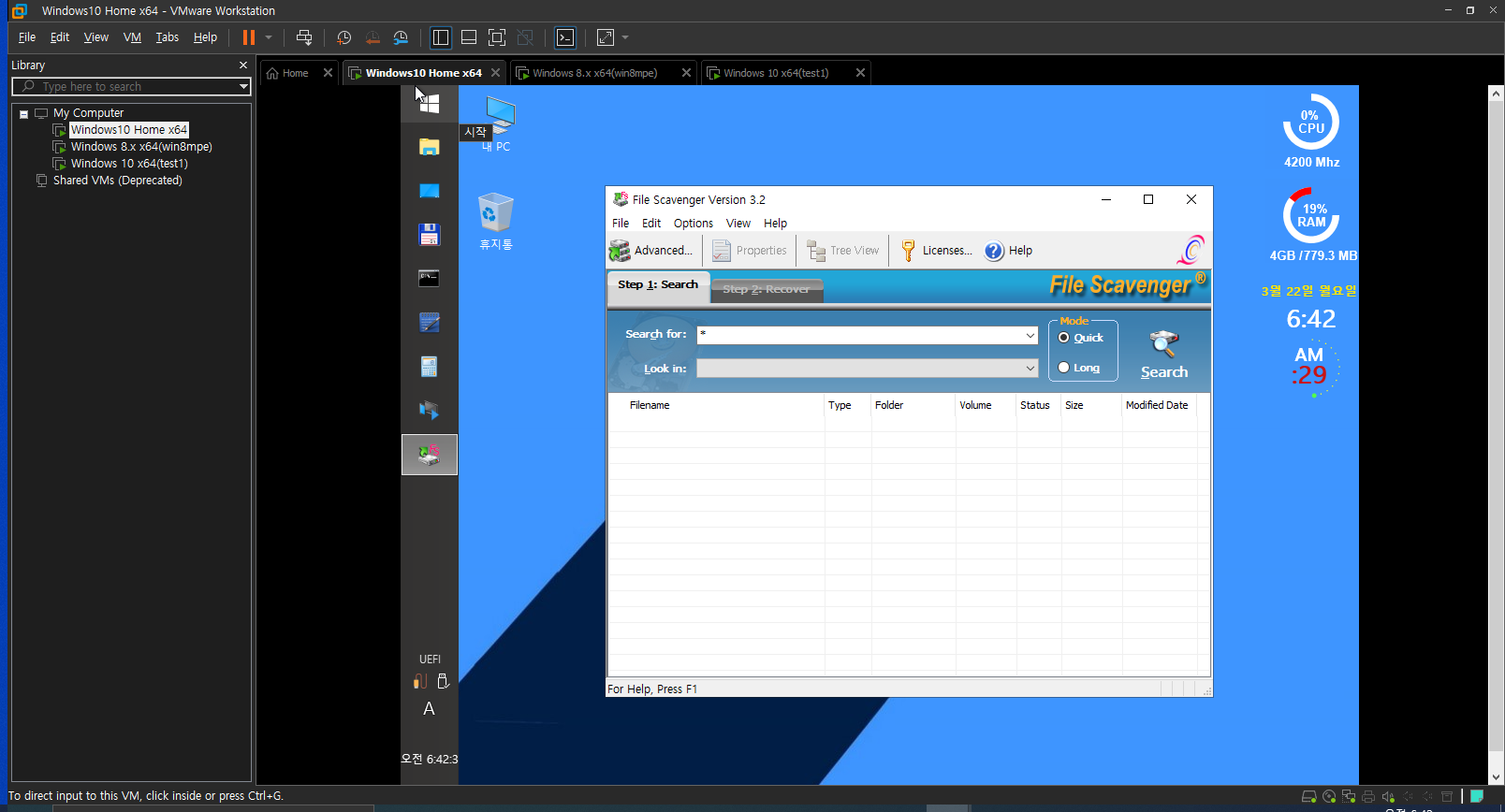This screenshot has height=812, width=1505.
Task: Switch to Windows 10 x64(test1) tab
Action: tap(776, 73)
